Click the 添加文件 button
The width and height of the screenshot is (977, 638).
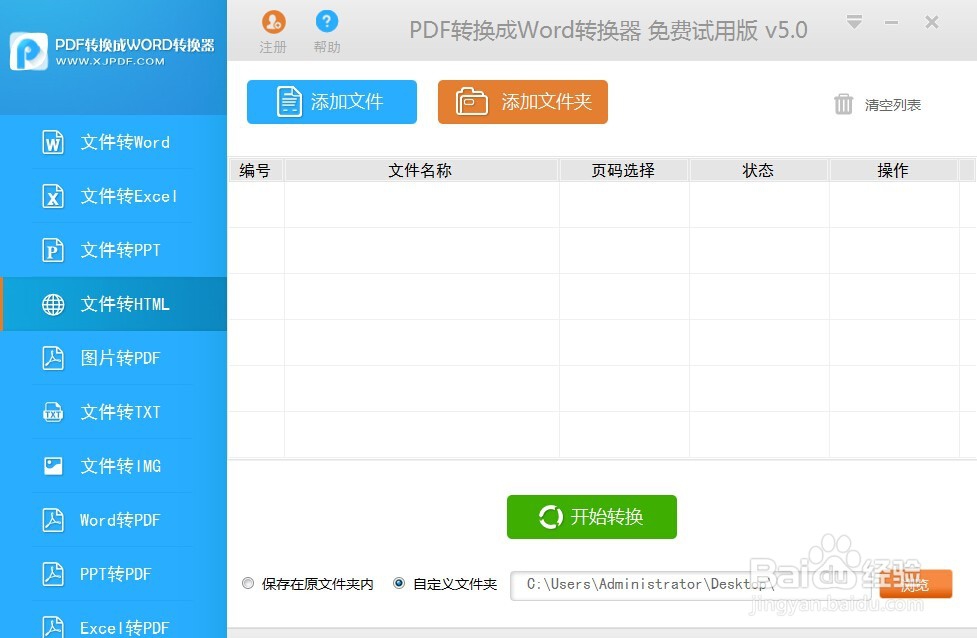pos(331,102)
